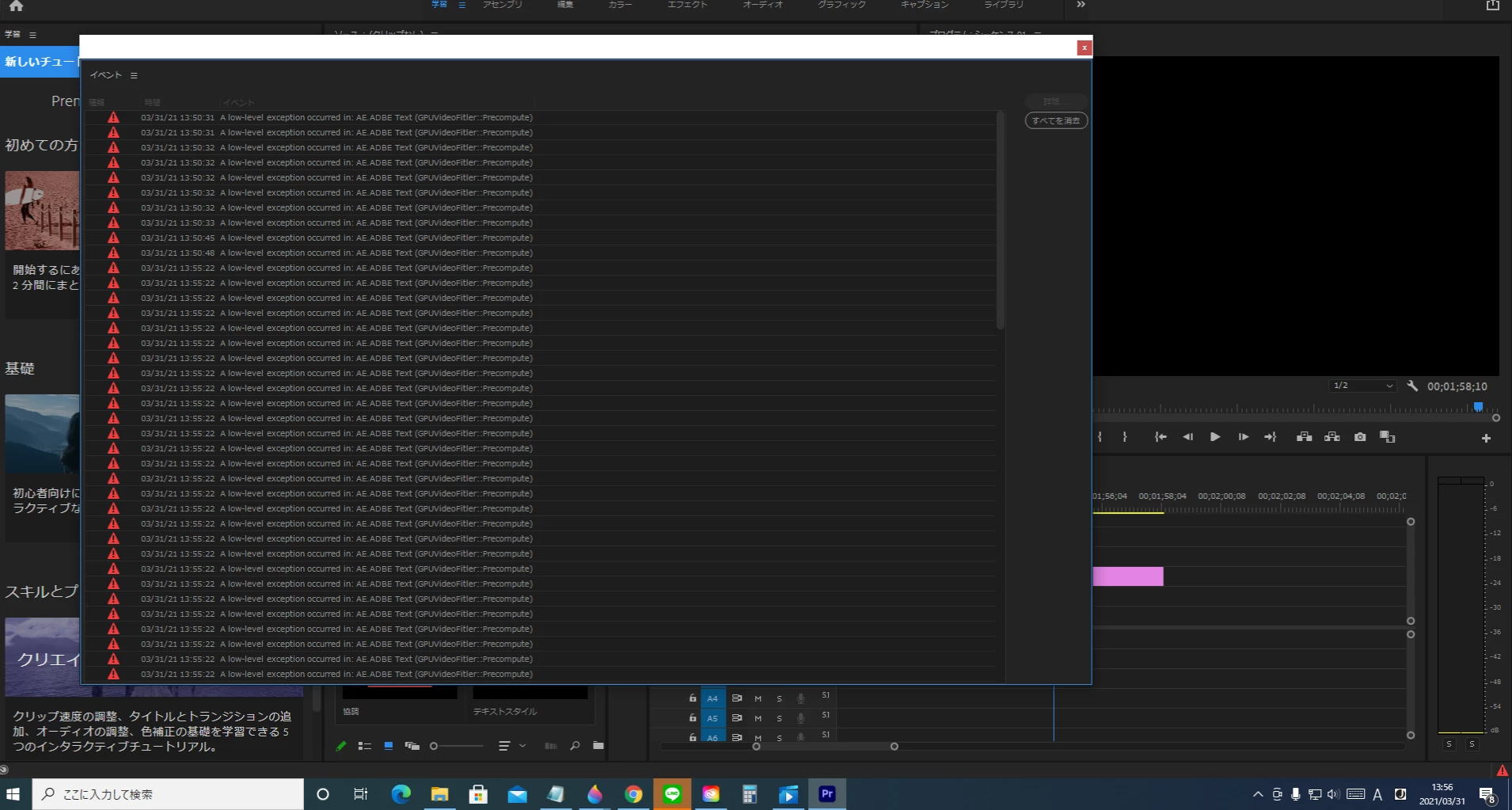
Task: Open the Events panel menu icon
Action: (x=134, y=75)
